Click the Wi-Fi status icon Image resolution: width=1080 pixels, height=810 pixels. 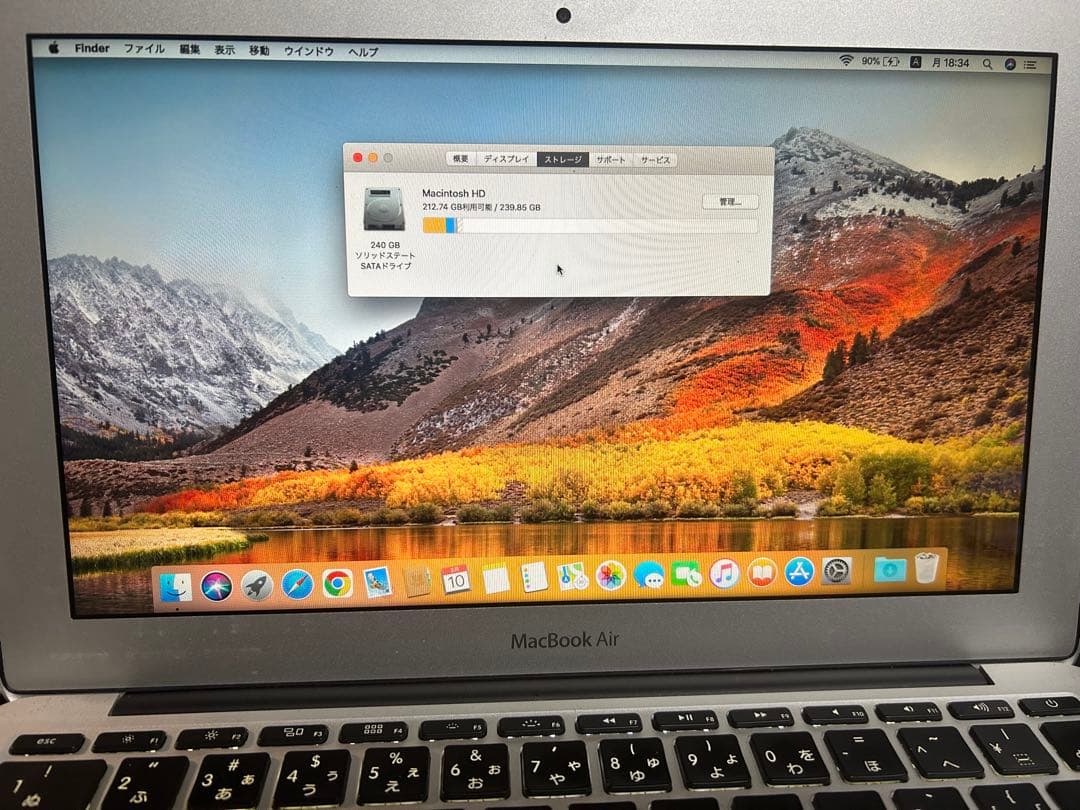(846, 61)
